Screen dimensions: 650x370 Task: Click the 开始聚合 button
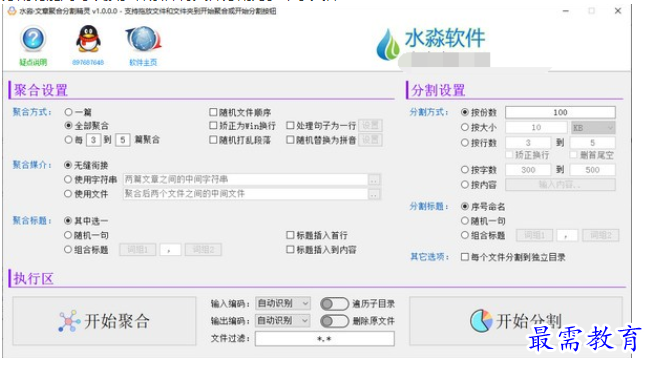(x=104, y=321)
